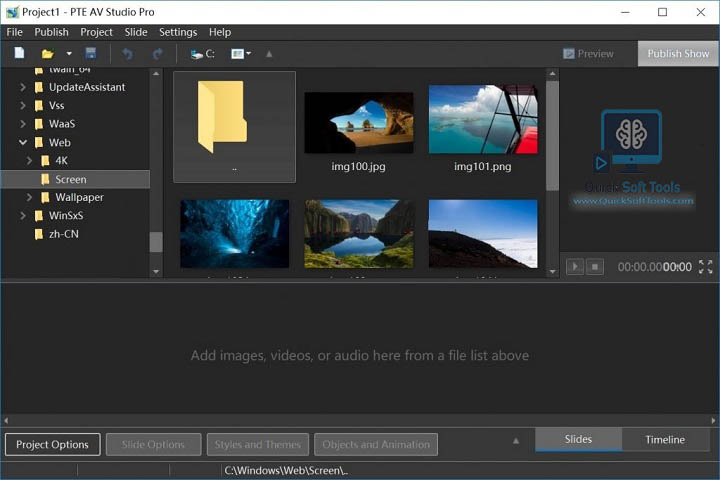
Task: Click the file list scroll down arrow
Action: pyautogui.click(x=552, y=271)
